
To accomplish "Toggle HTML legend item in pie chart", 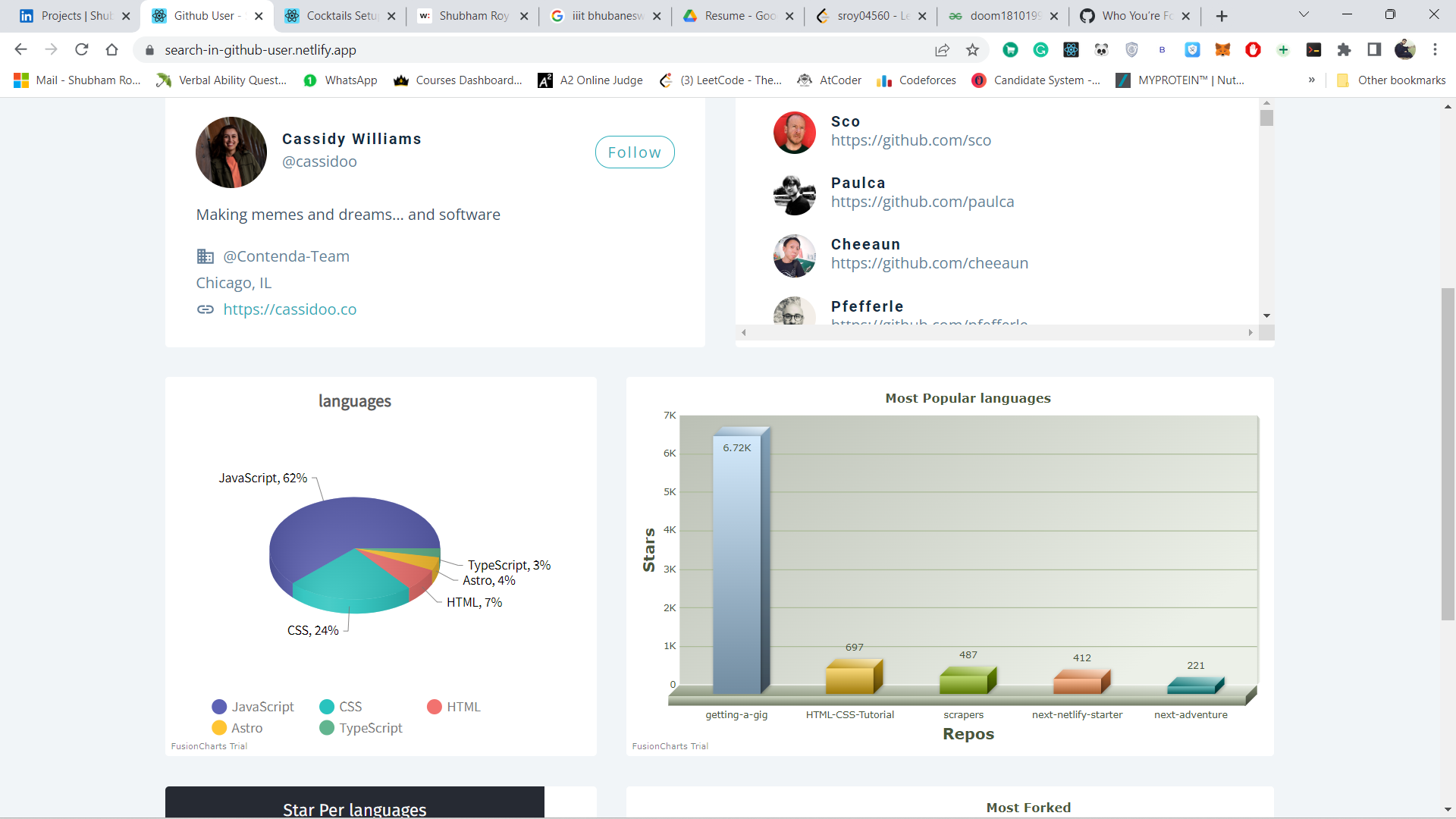I will [x=453, y=707].
